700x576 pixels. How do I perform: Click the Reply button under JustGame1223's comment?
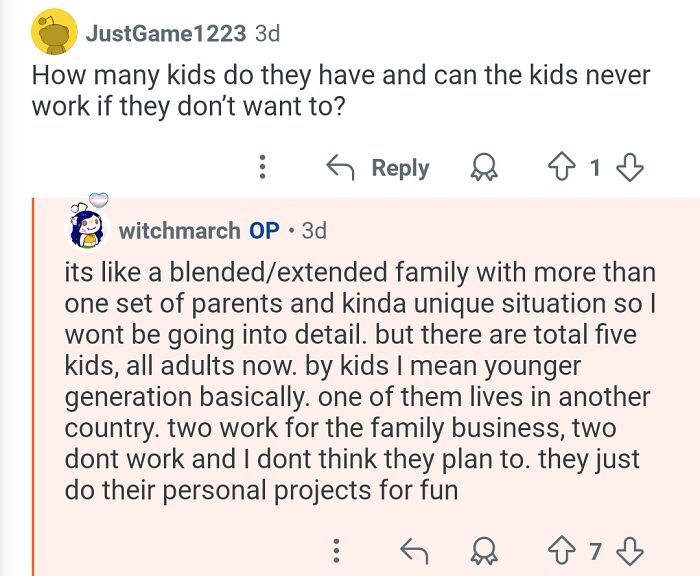378,167
